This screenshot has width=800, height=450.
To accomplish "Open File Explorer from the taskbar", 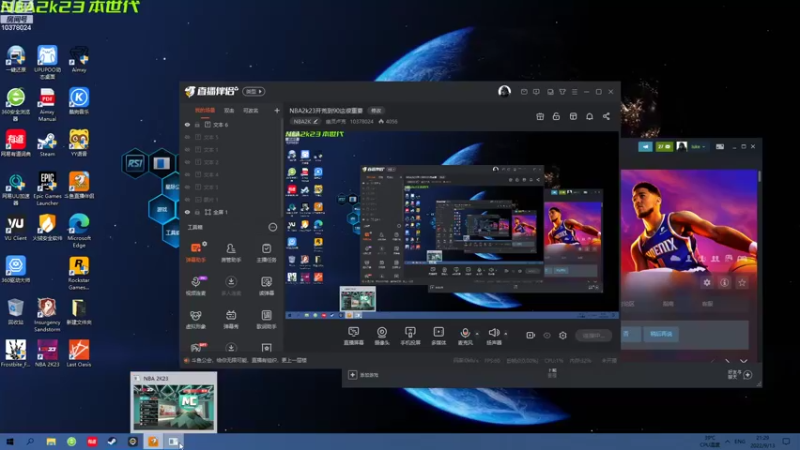I will (51, 441).
